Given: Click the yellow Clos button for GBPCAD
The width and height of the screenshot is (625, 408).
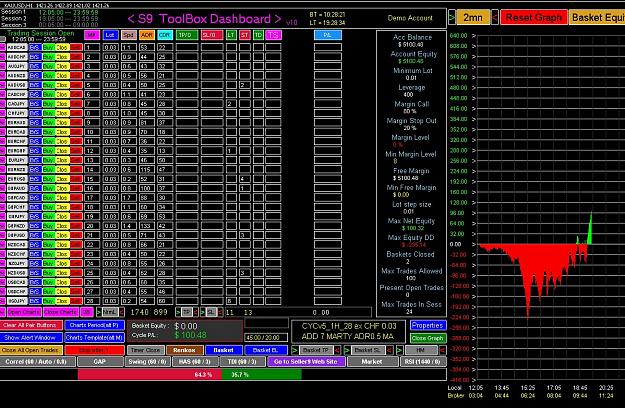Looking at the screenshot, I should click(62, 198).
